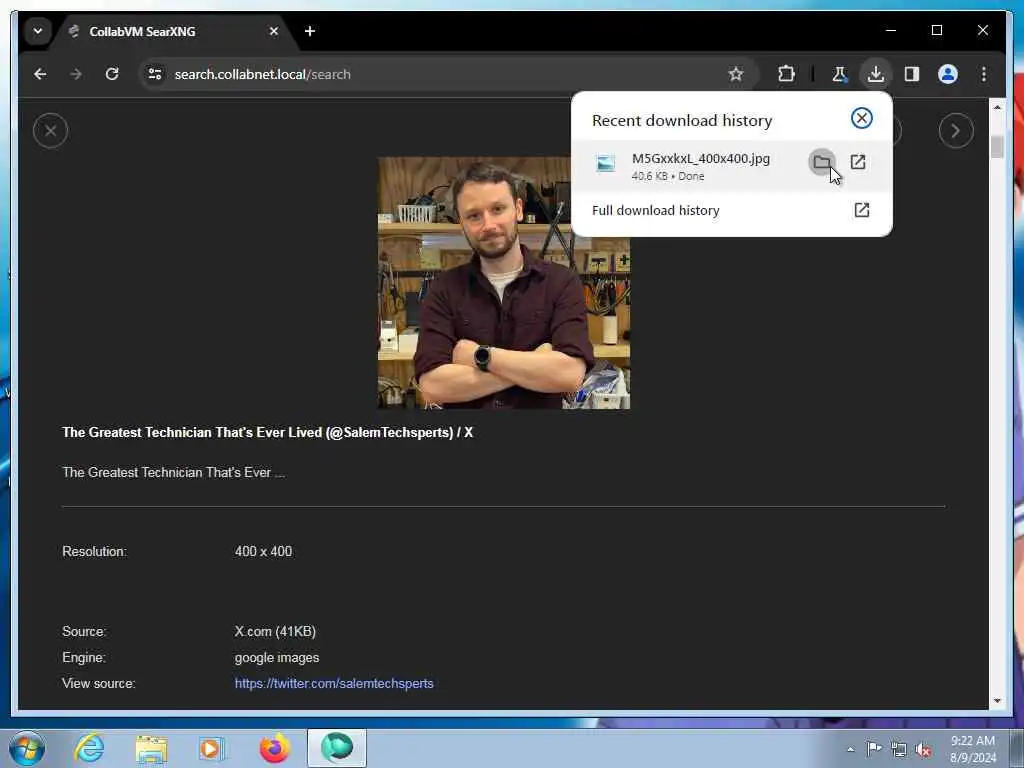Bookmark this page with the star icon
1024x768 pixels.
click(x=736, y=74)
